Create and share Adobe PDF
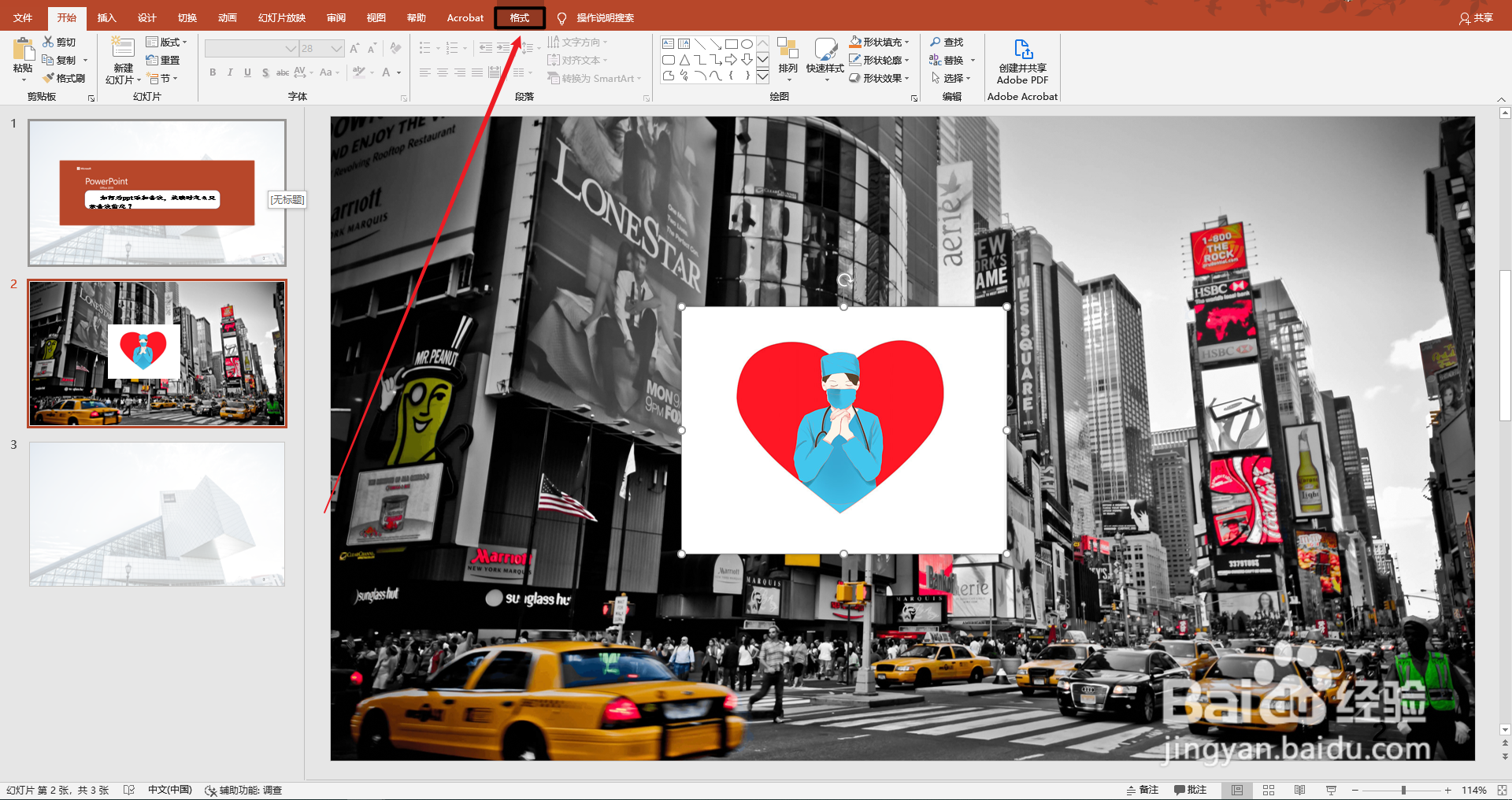1512x800 pixels. click(1023, 61)
